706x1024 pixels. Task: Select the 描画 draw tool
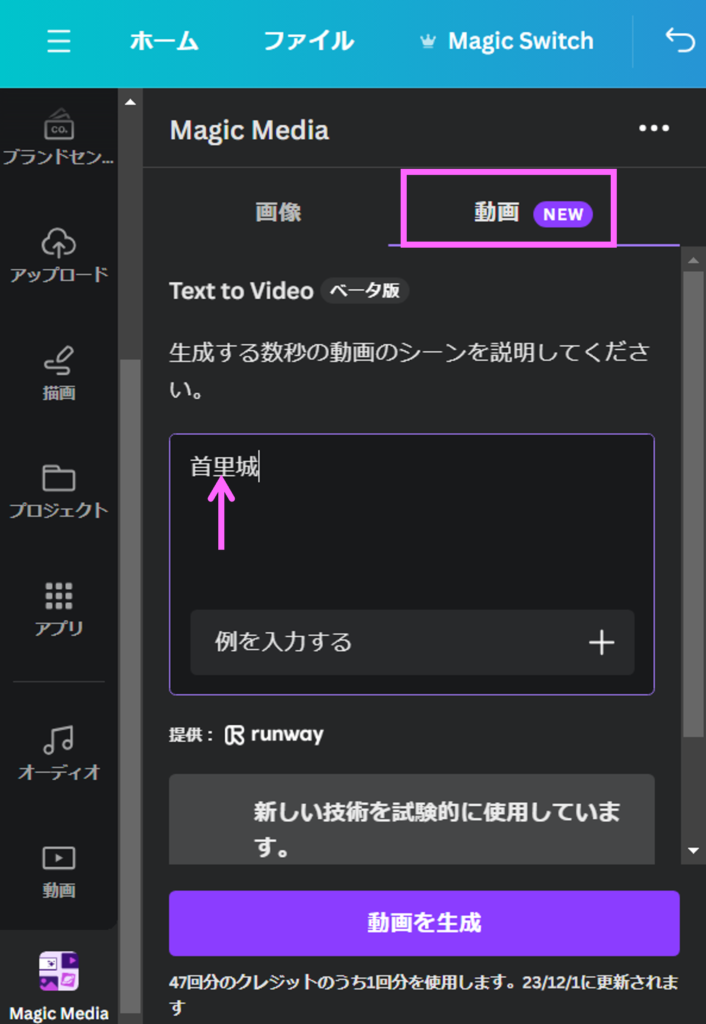coord(58,372)
